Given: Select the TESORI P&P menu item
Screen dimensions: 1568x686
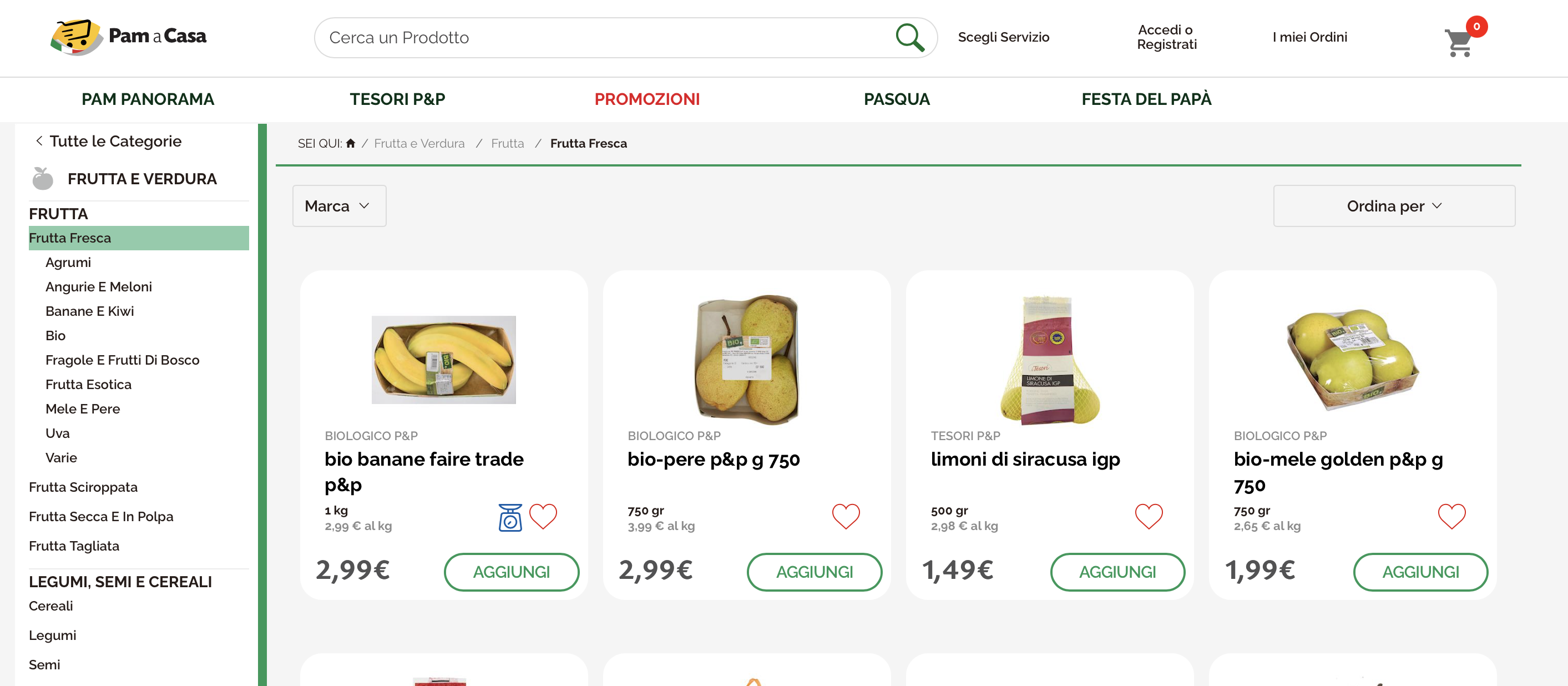Looking at the screenshot, I should 397,99.
